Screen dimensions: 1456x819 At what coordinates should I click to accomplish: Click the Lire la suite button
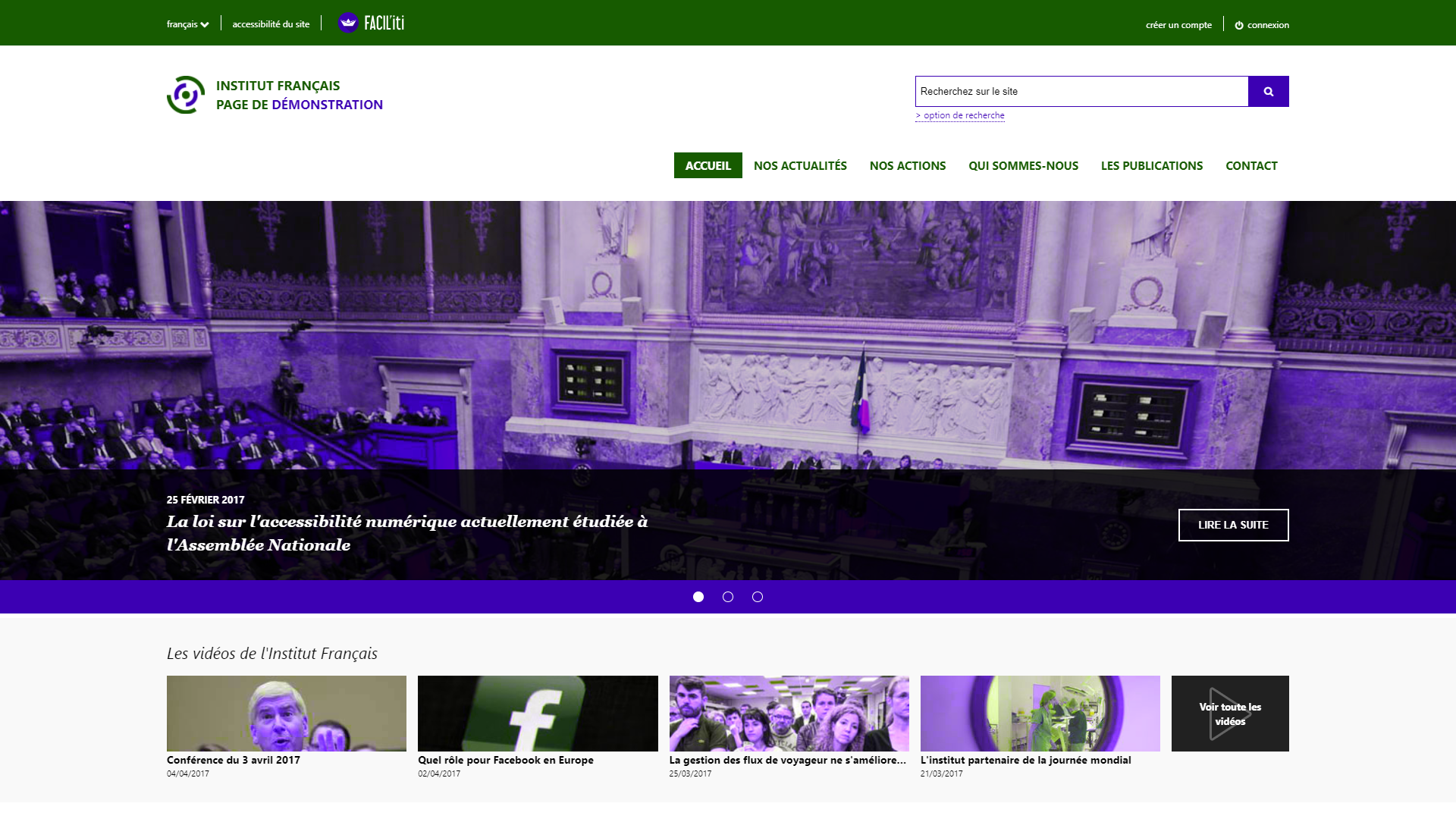1233,525
